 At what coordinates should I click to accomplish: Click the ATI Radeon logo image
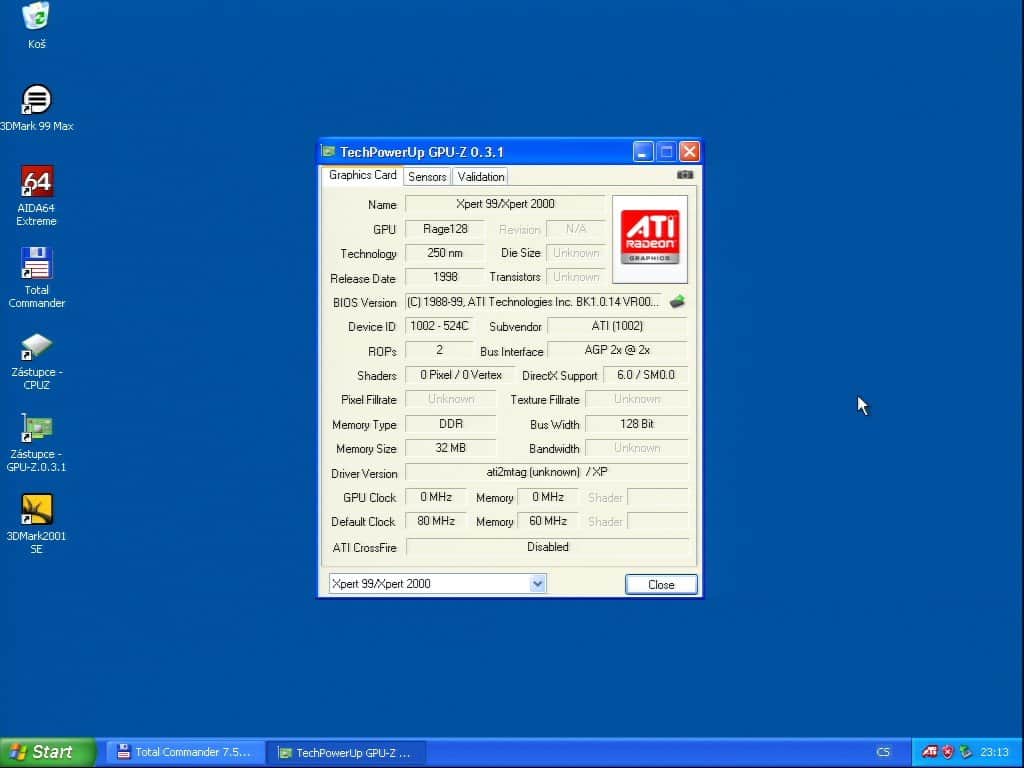click(x=650, y=239)
